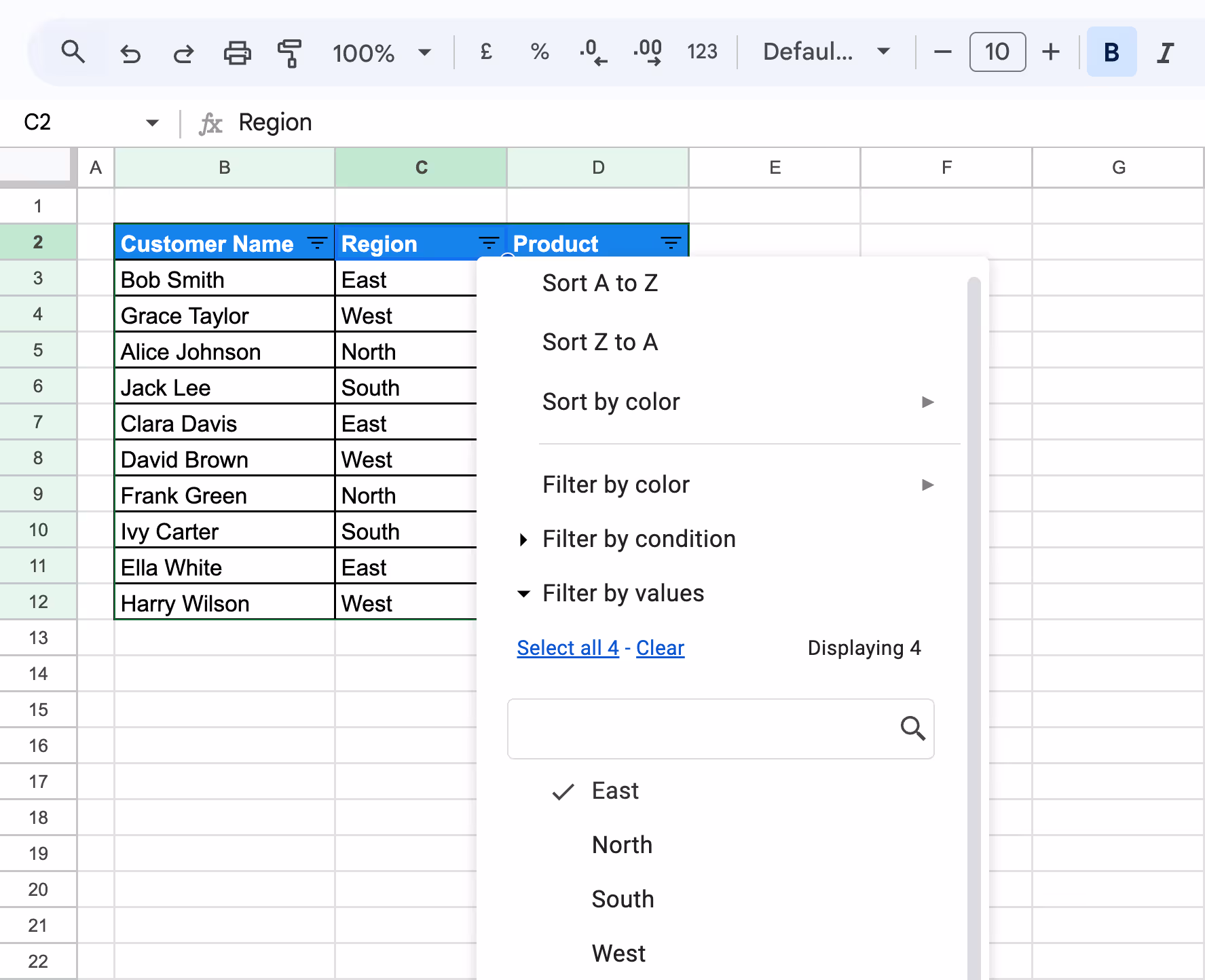Open the Print dialog
Viewport: 1205px width, 980px height.
(236, 52)
